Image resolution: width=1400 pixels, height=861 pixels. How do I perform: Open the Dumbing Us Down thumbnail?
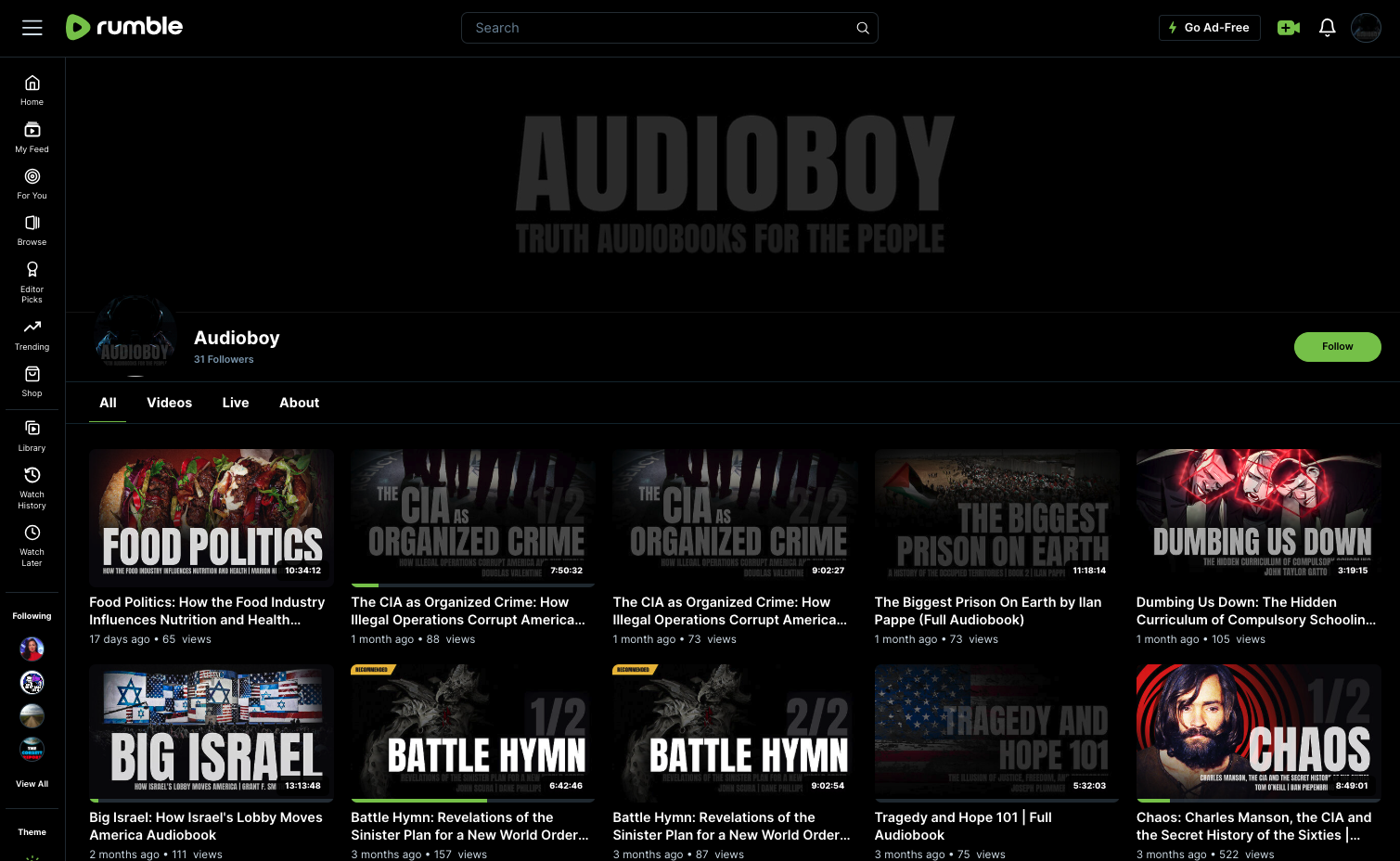click(1259, 518)
